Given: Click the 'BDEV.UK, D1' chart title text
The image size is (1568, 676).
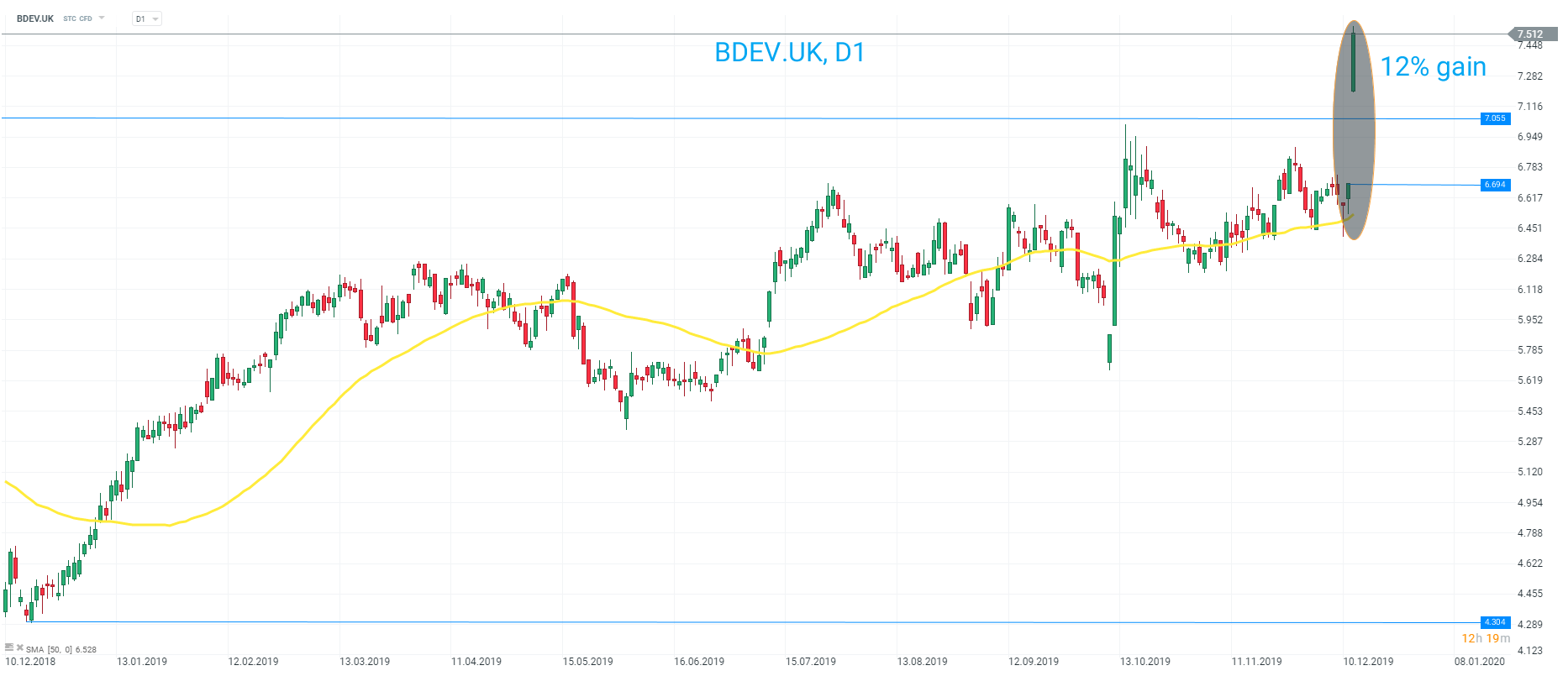Looking at the screenshot, I should point(789,53).
